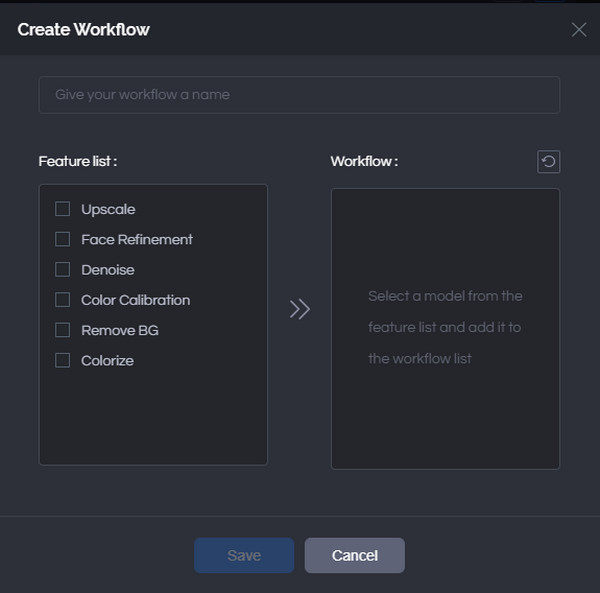Focus the workflow name input field
Screen dimensions: 600x593
pyautogui.click(x=299, y=94)
